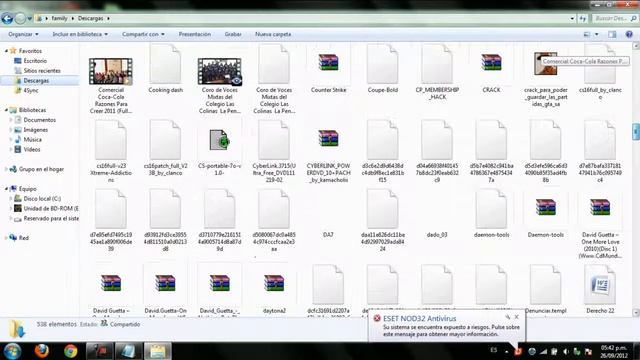The width and height of the screenshot is (640, 360).
Task: Select the cs16patch_full_V23B file
Action: tap(165, 140)
